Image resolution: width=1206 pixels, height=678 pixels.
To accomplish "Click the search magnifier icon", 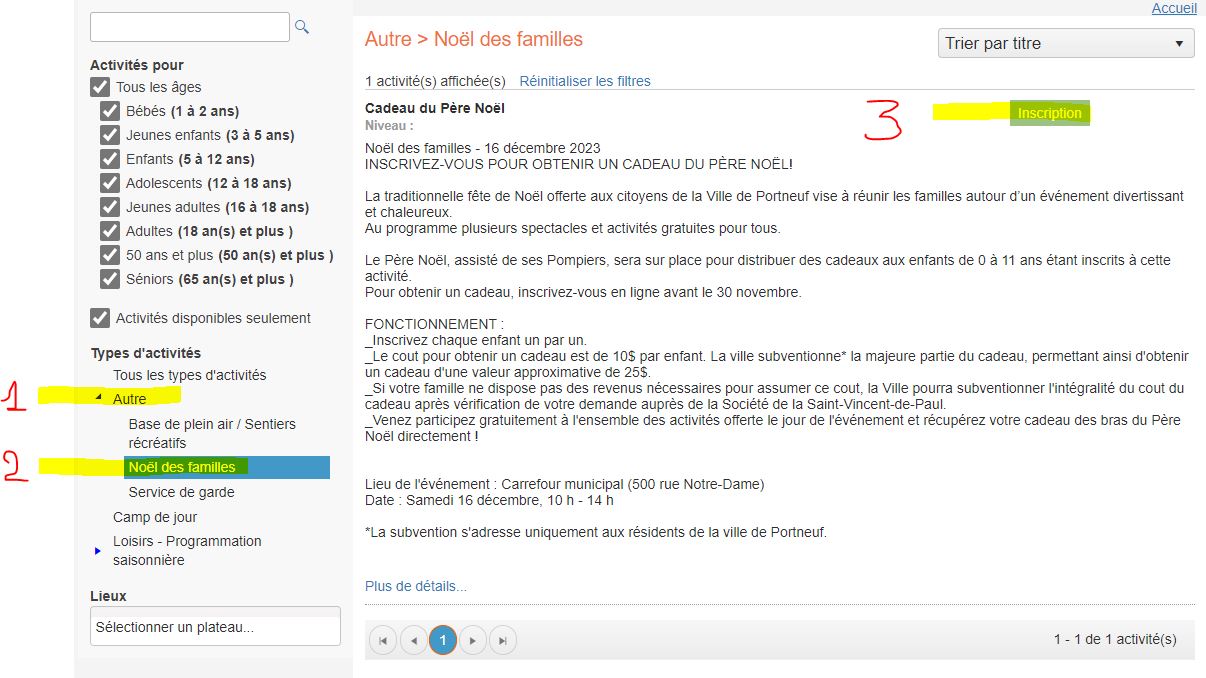I will [302, 27].
